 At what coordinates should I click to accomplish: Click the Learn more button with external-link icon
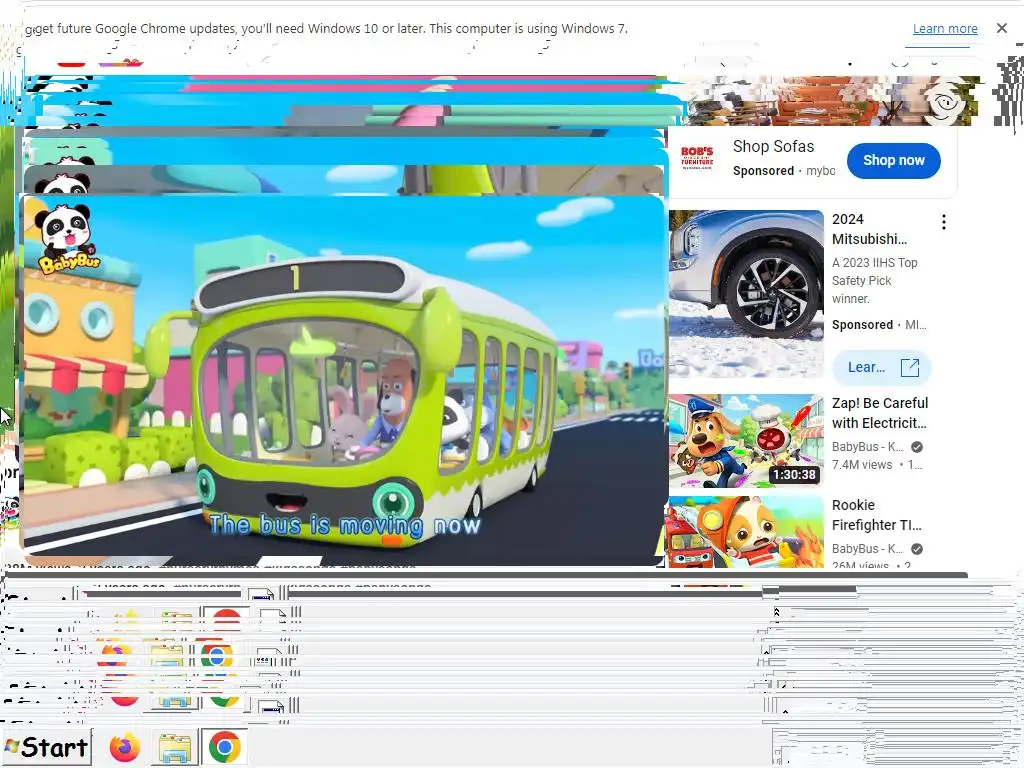tap(882, 368)
